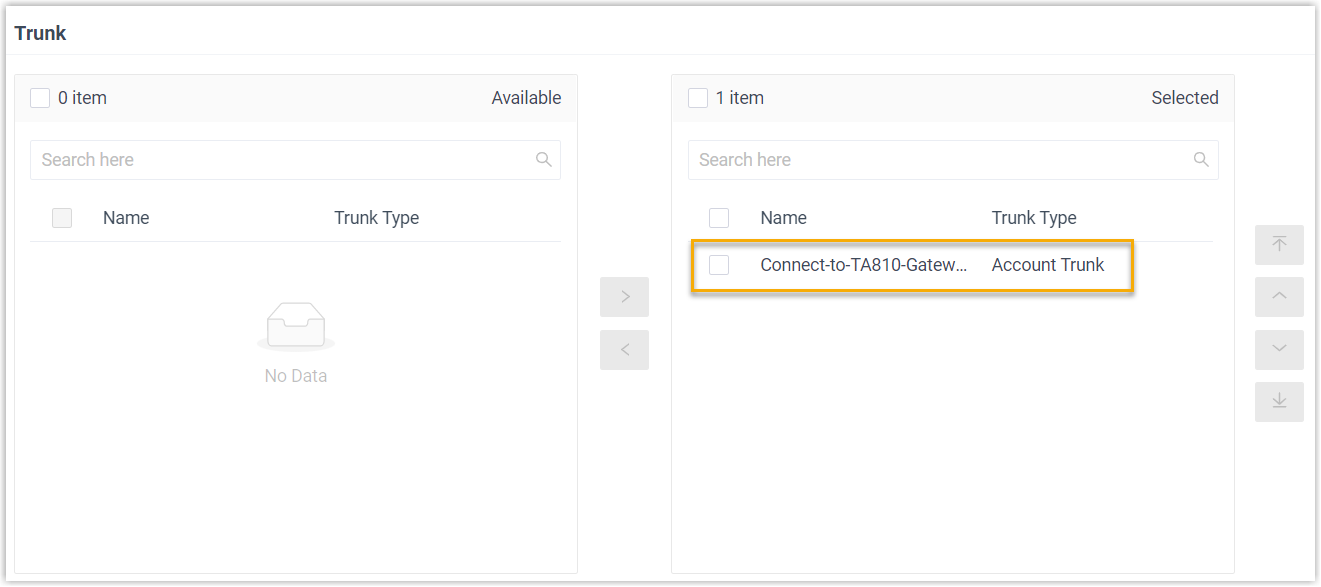Click the Account Trunk type cell
Screen dimensions: 1321x587
pyautogui.click(x=1047, y=265)
